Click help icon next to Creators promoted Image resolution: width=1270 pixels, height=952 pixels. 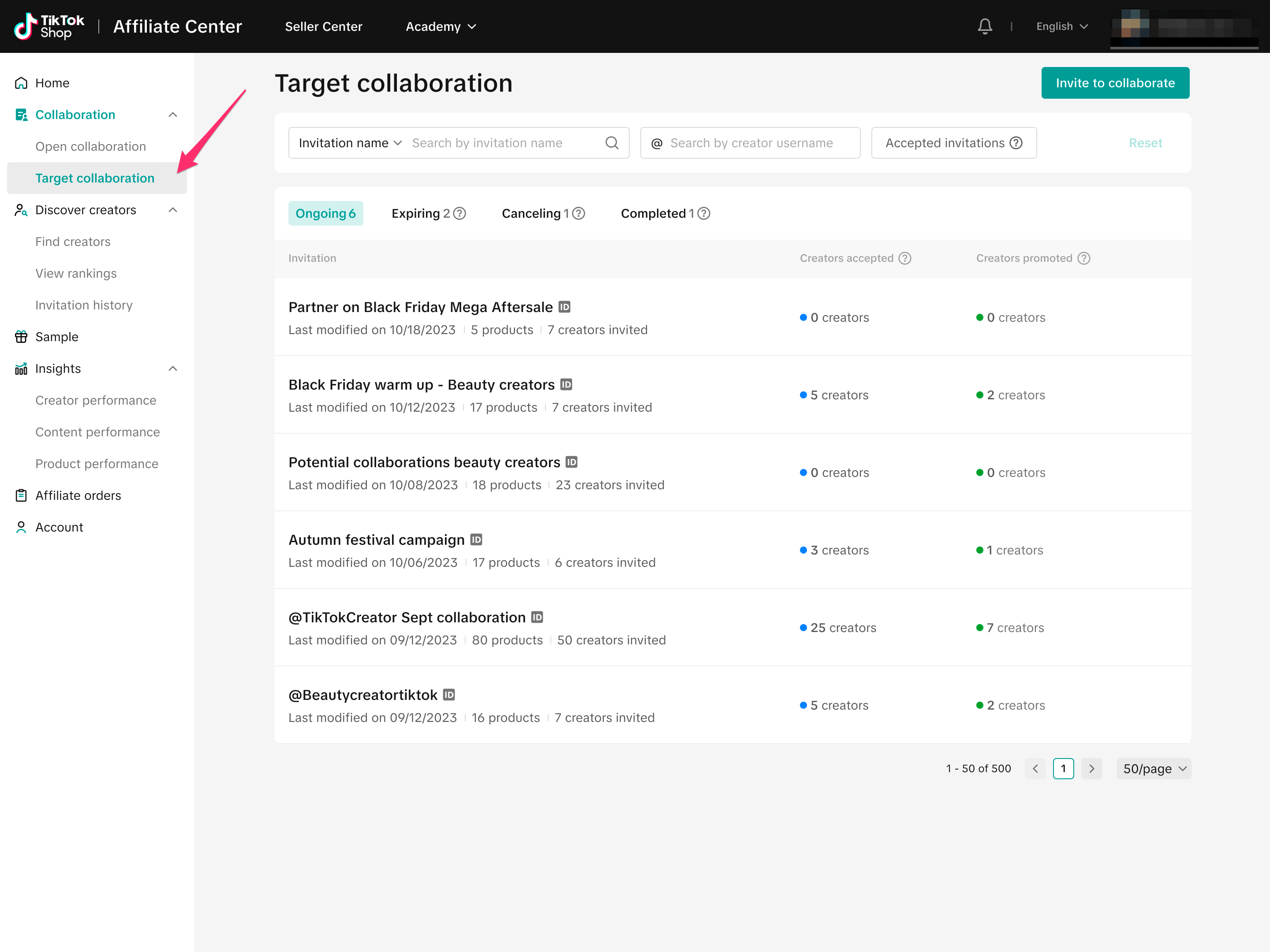[x=1083, y=258]
